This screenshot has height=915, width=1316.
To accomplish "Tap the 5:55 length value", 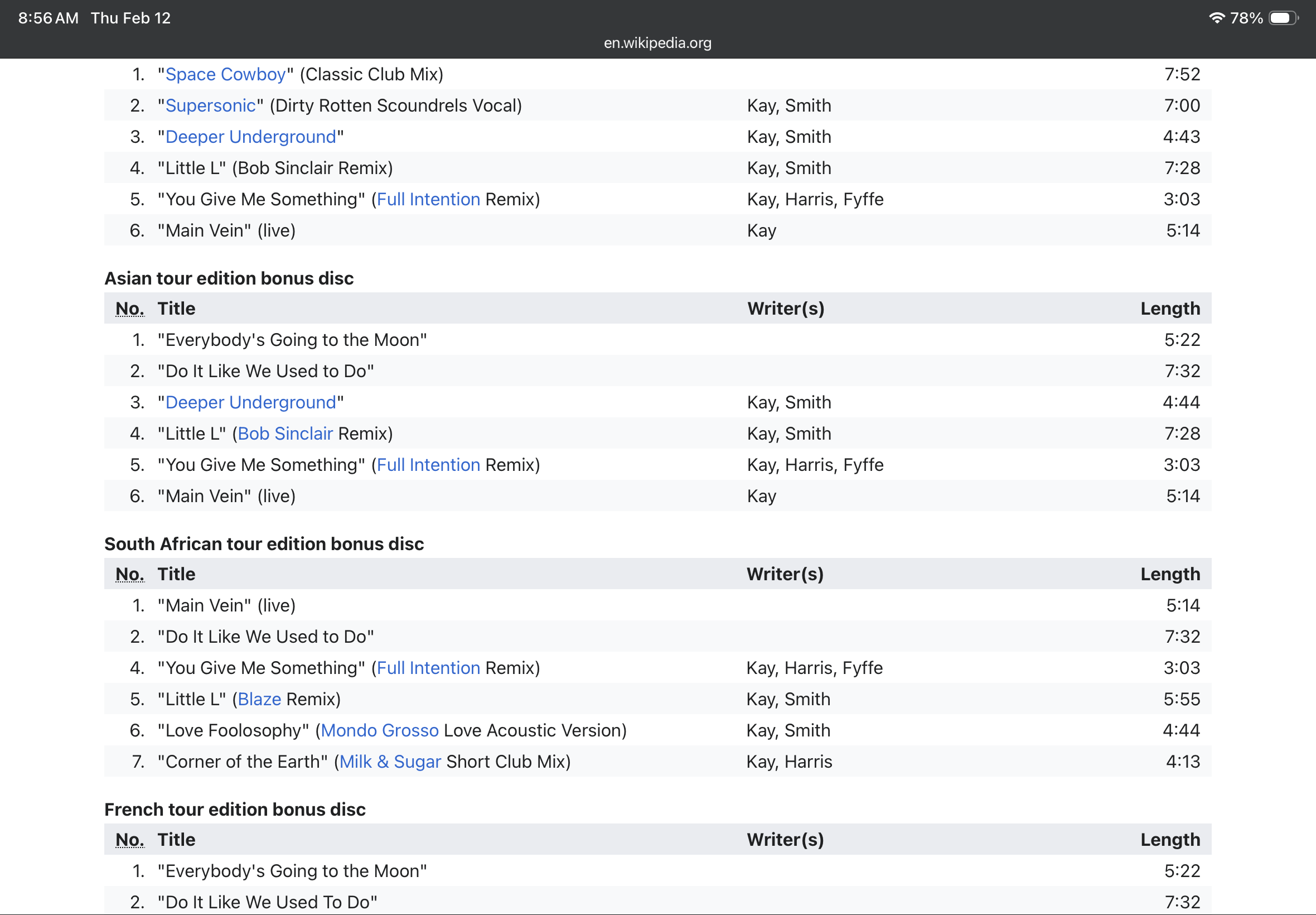I will point(1182,699).
